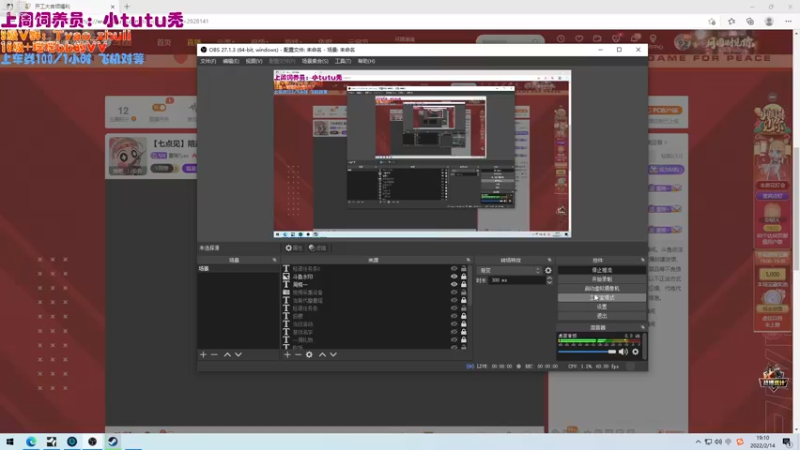This screenshot has height=450, width=800.
Task: Move selected source up in Sources list
Action: tap(322, 355)
